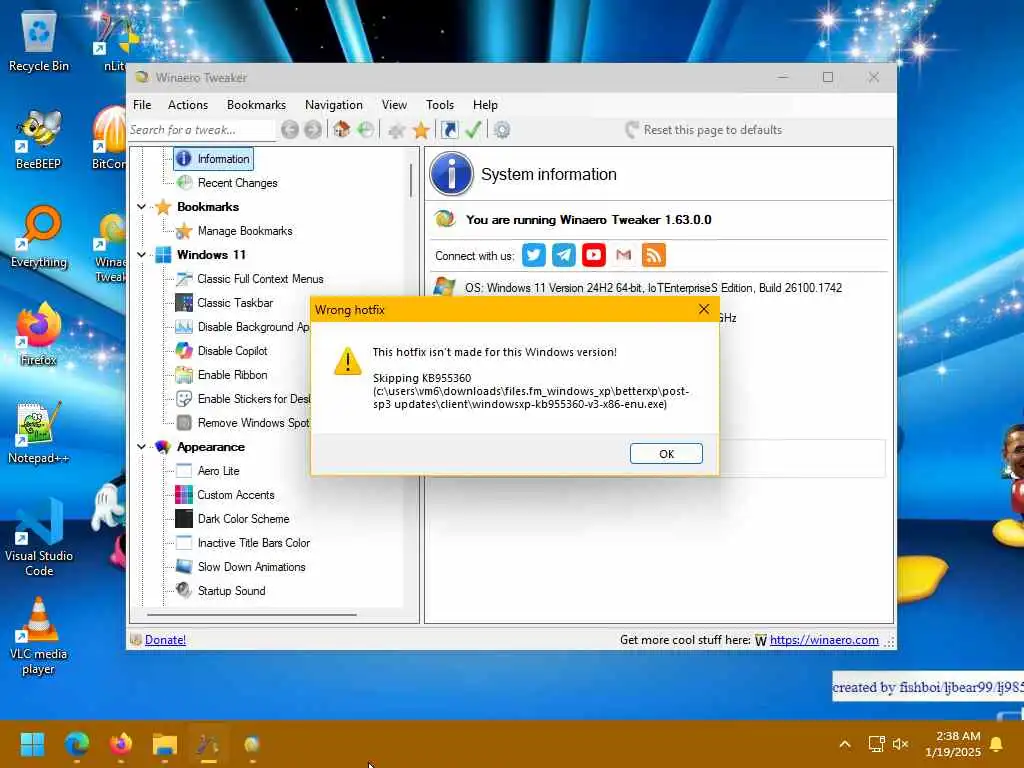Show hidden system tray icons
This screenshot has width=1024, height=768.
point(844,744)
